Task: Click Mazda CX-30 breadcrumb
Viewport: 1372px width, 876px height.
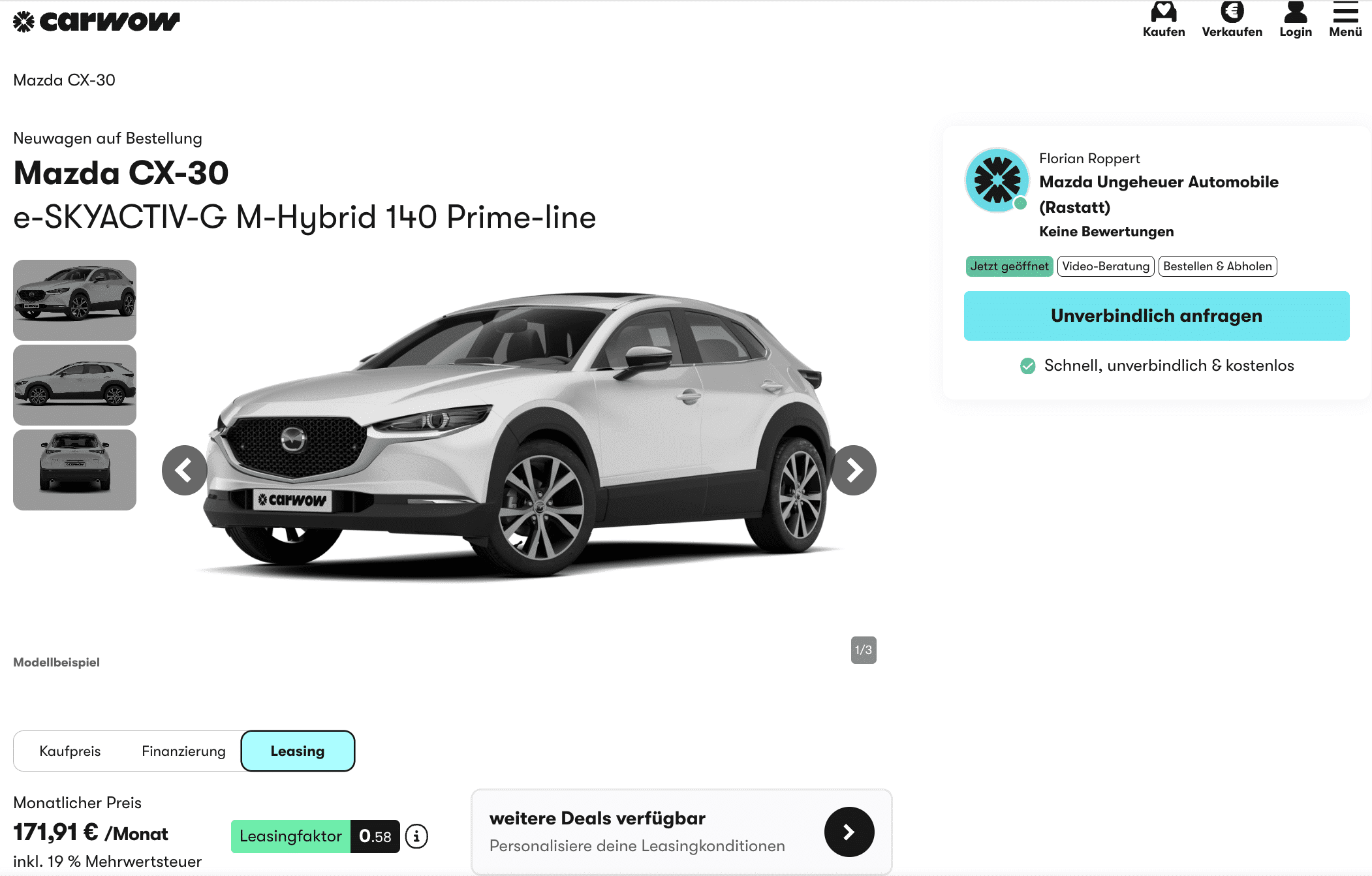Action: tap(64, 80)
